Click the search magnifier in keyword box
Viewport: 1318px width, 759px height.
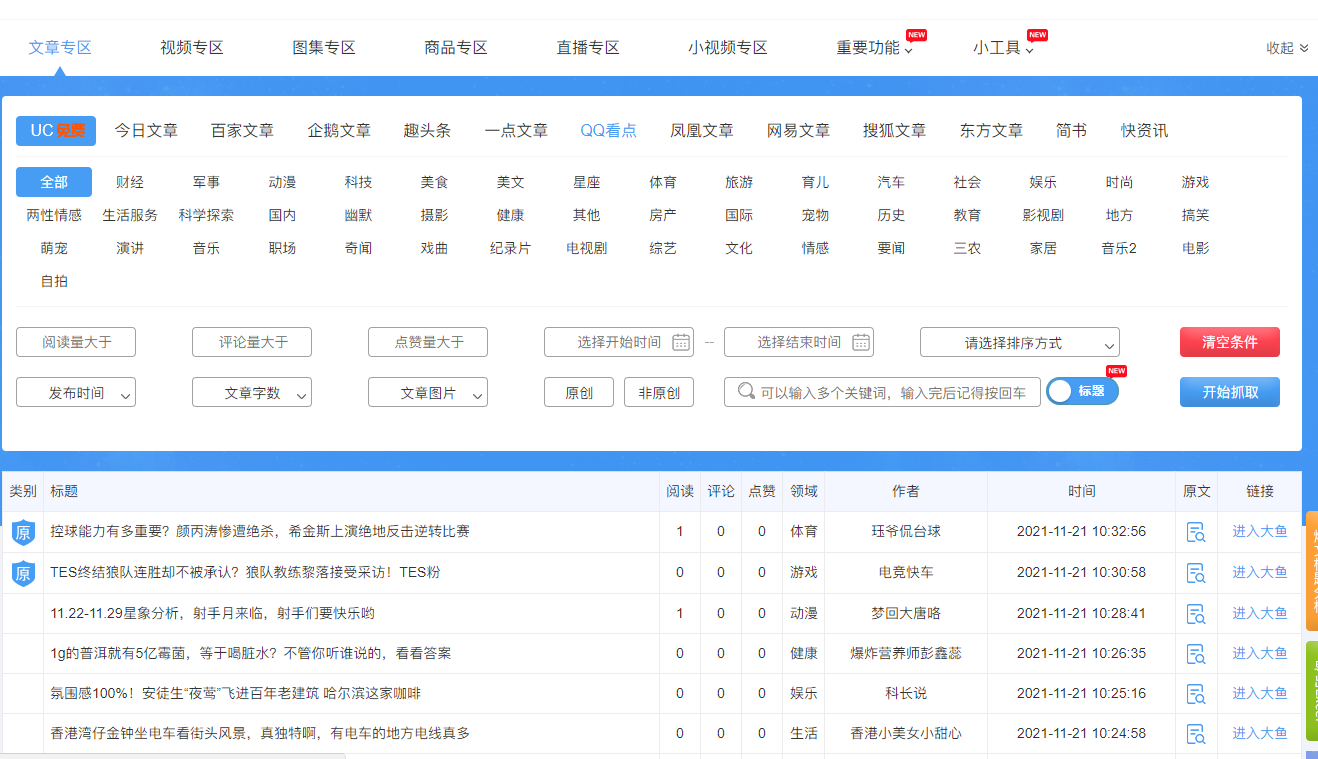746,391
